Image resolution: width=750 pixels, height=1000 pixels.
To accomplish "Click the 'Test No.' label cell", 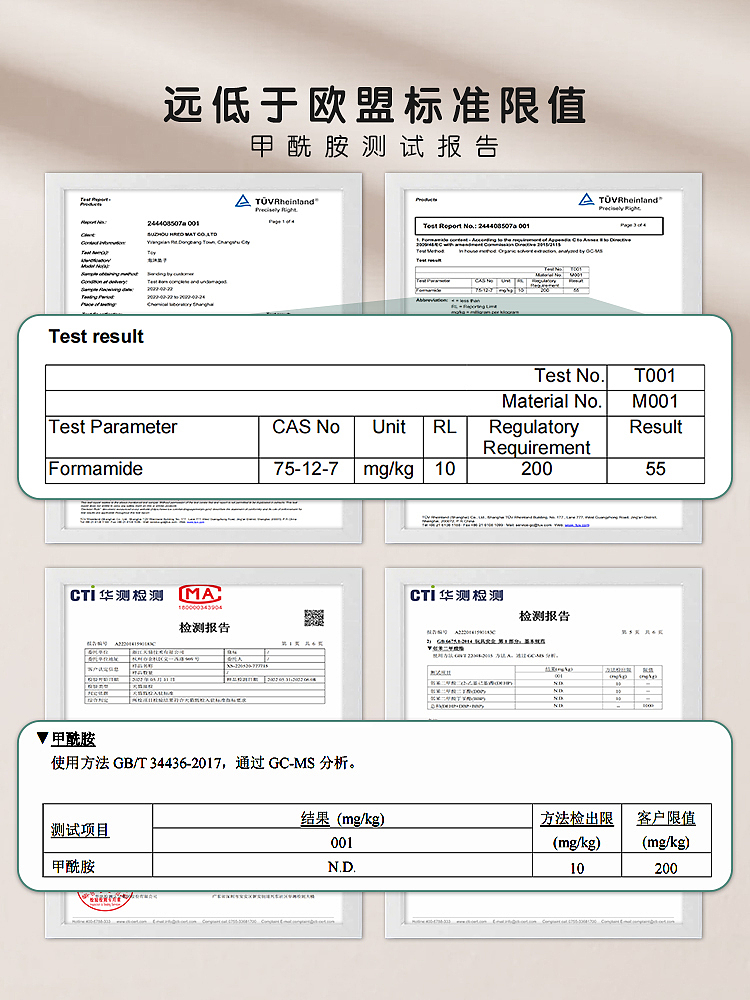I will coord(326,378).
